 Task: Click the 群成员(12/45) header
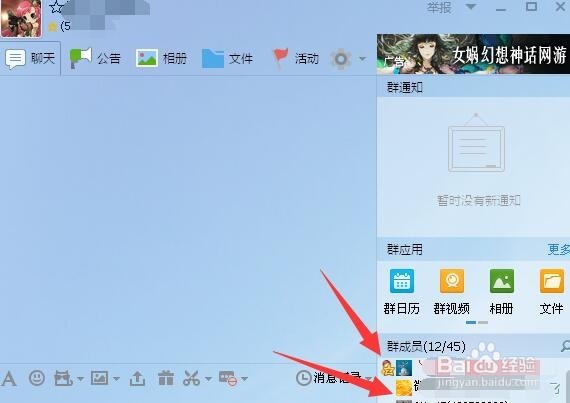click(x=426, y=346)
